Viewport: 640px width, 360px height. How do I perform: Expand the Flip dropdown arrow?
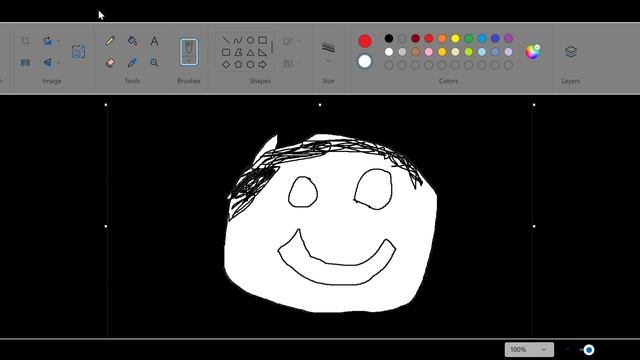(59, 63)
